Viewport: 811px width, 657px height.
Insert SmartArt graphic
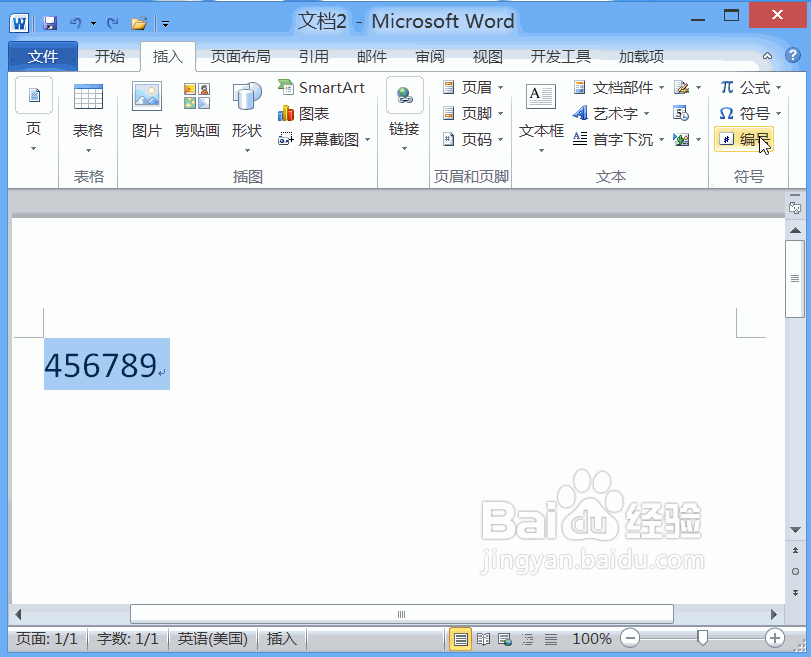click(320, 88)
